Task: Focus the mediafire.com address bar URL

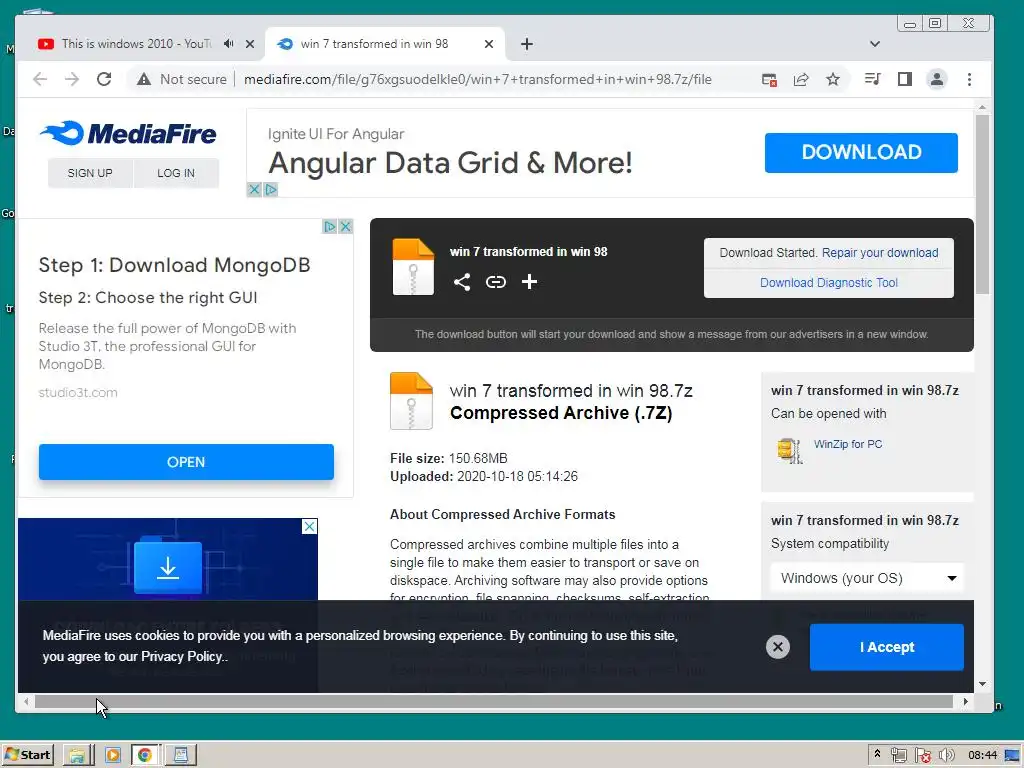Action: tap(477, 79)
